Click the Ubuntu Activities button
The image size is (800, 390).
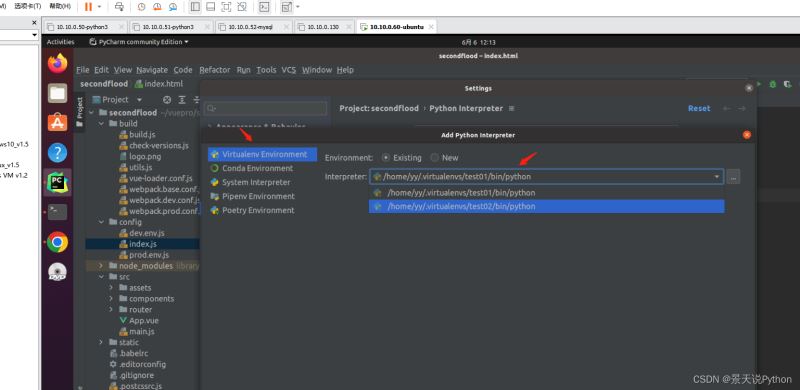point(60,42)
